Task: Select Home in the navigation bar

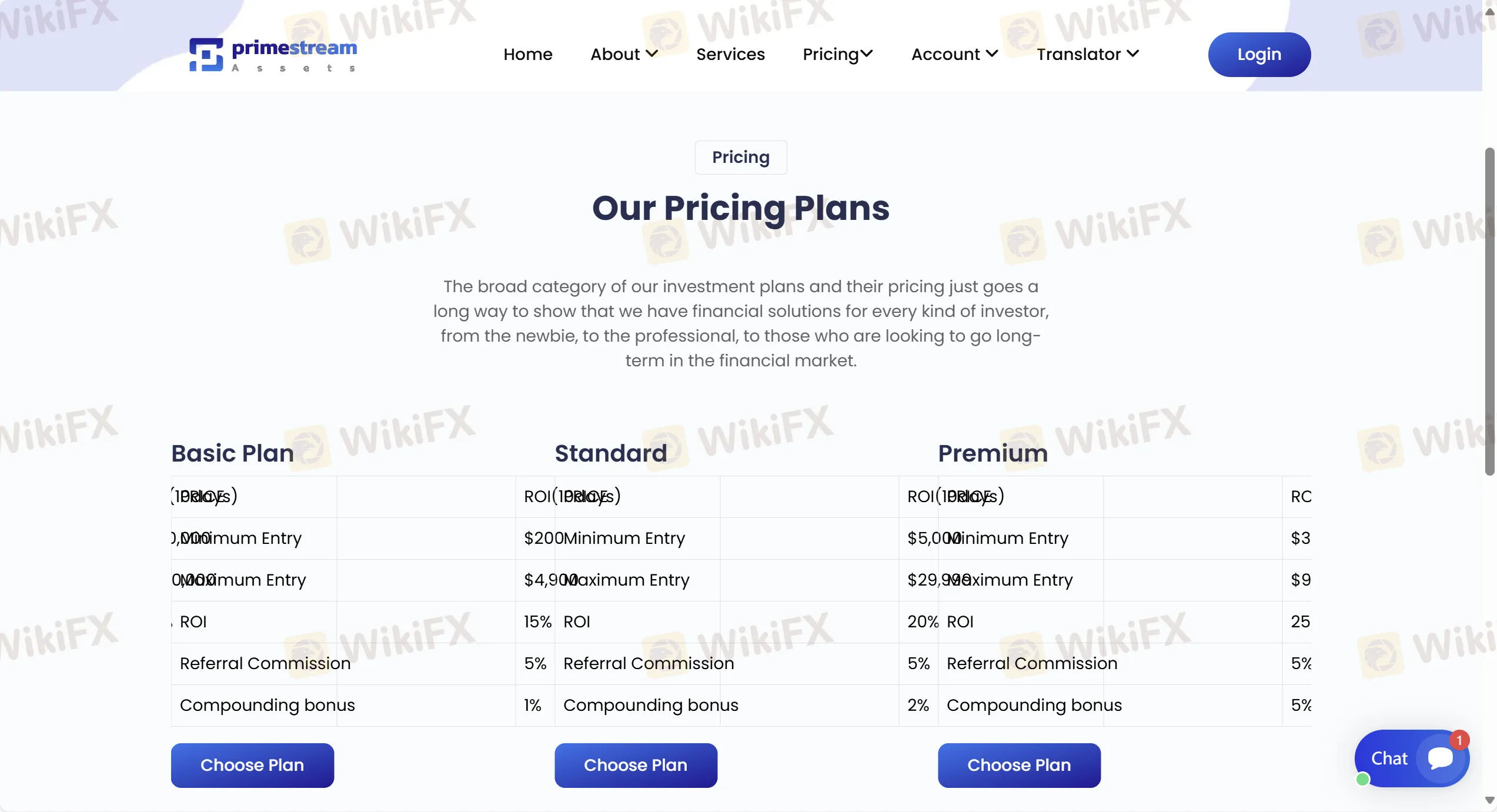Action: point(527,54)
